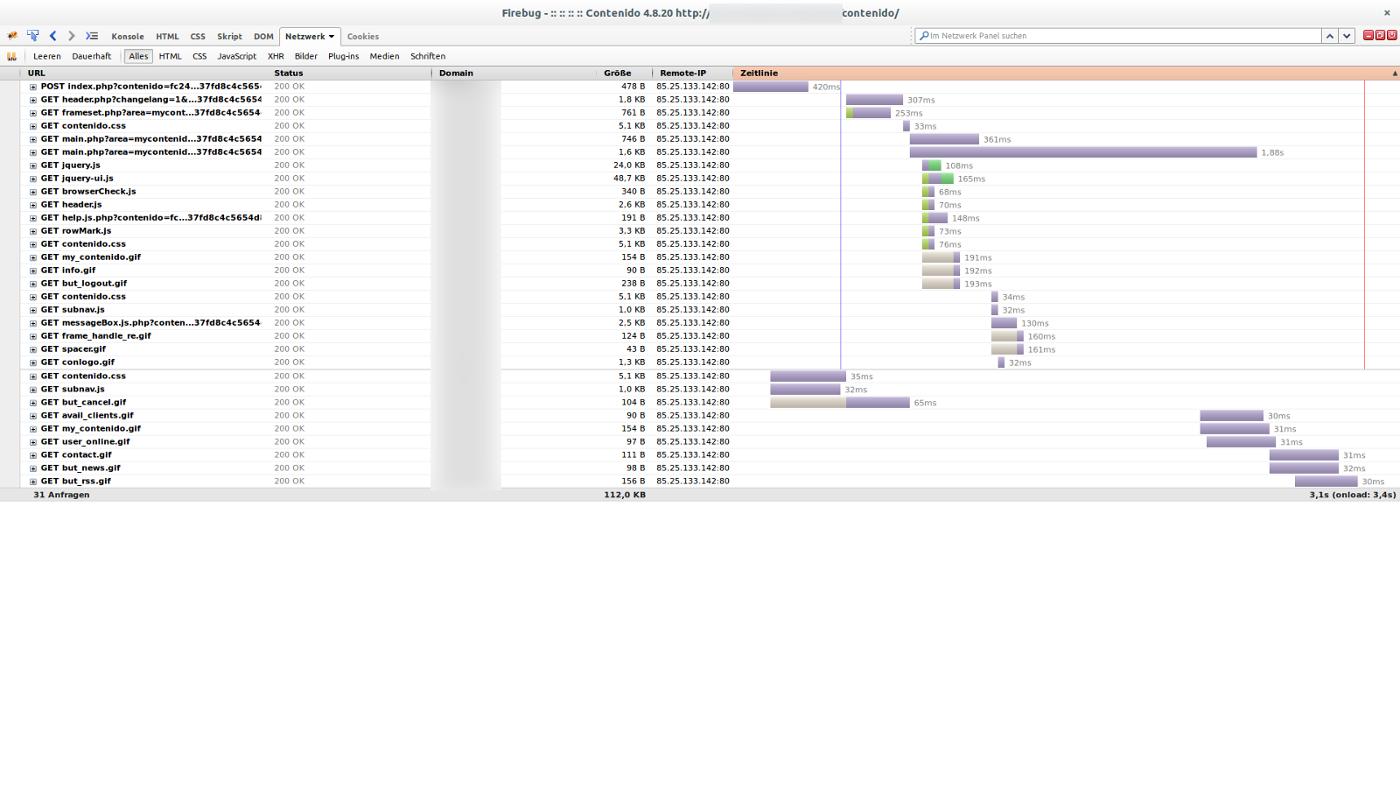Switch to the Konsole tab
This screenshot has height=788, width=1400.
tap(127, 37)
